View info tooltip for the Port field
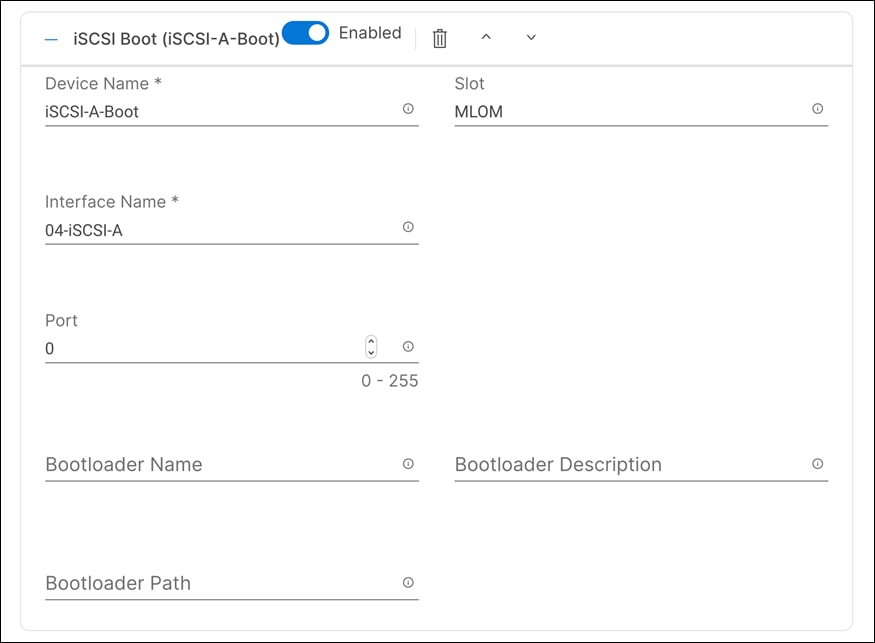 point(408,346)
